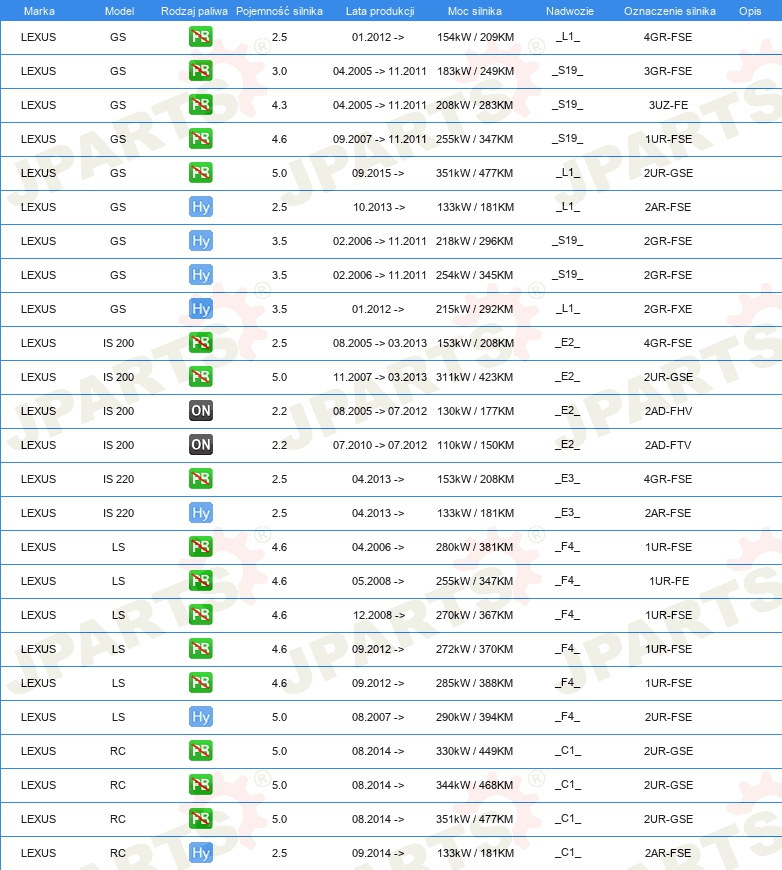Select production dates 09.2007 -> 11.2011
The height and width of the screenshot is (870, 782).
tap(380, 139)
